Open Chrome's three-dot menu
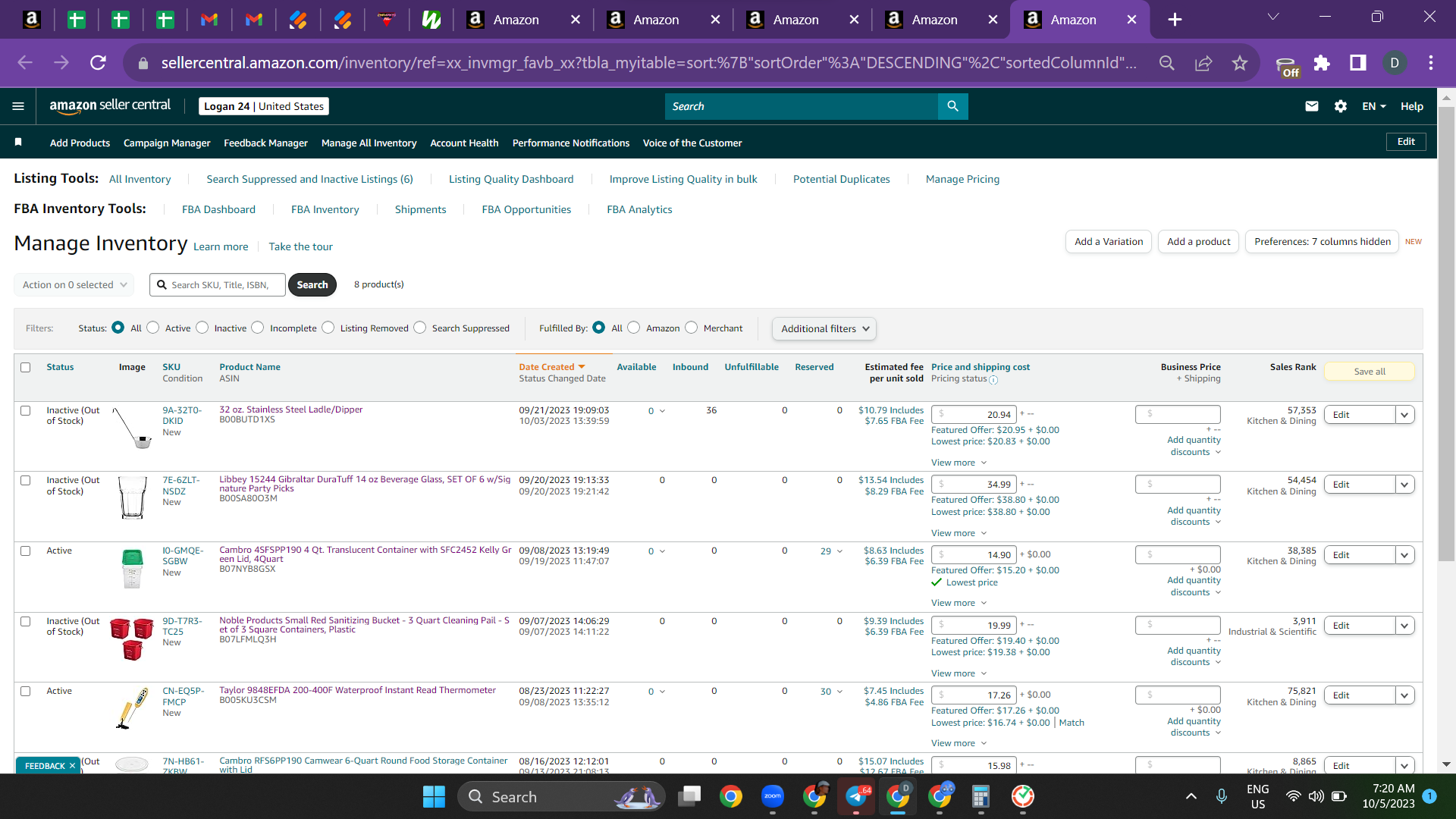Viewport: 1456px width, 819px height. coord(1431,63)
